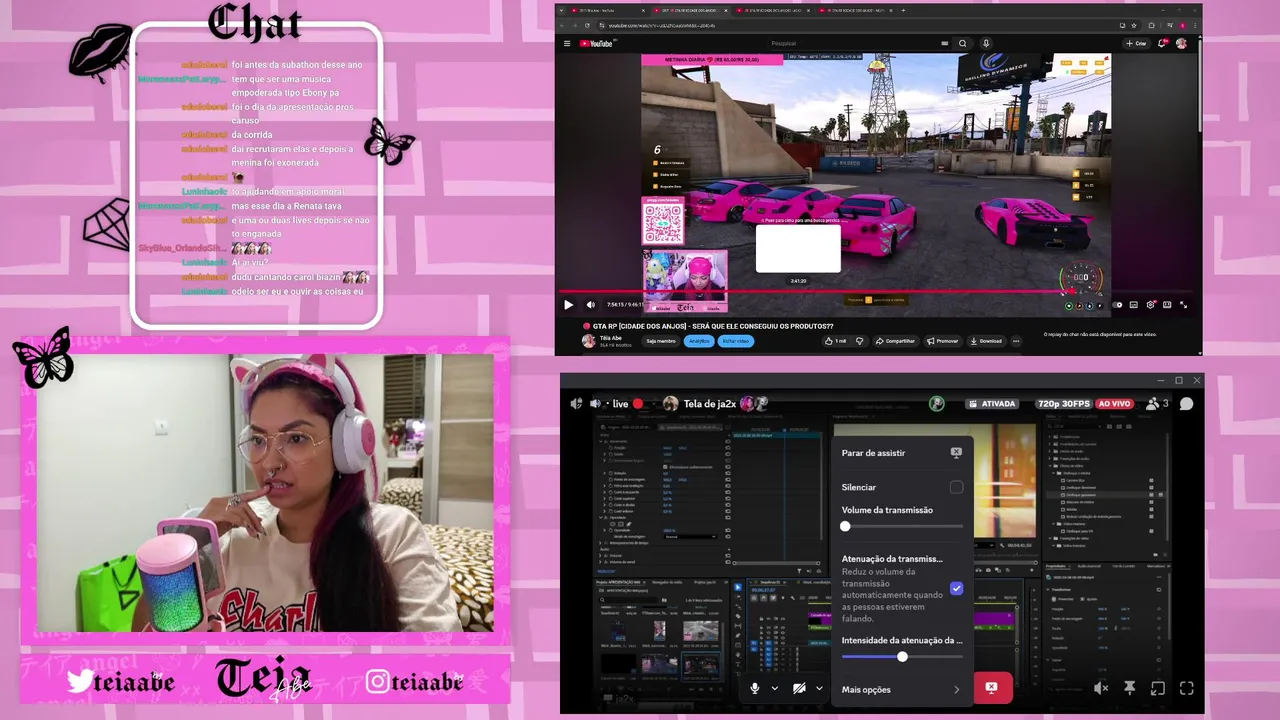This screenshot has height=720, width=1280.
Task: Open the Discord chat bubble icon
Action: point(1186,404)
